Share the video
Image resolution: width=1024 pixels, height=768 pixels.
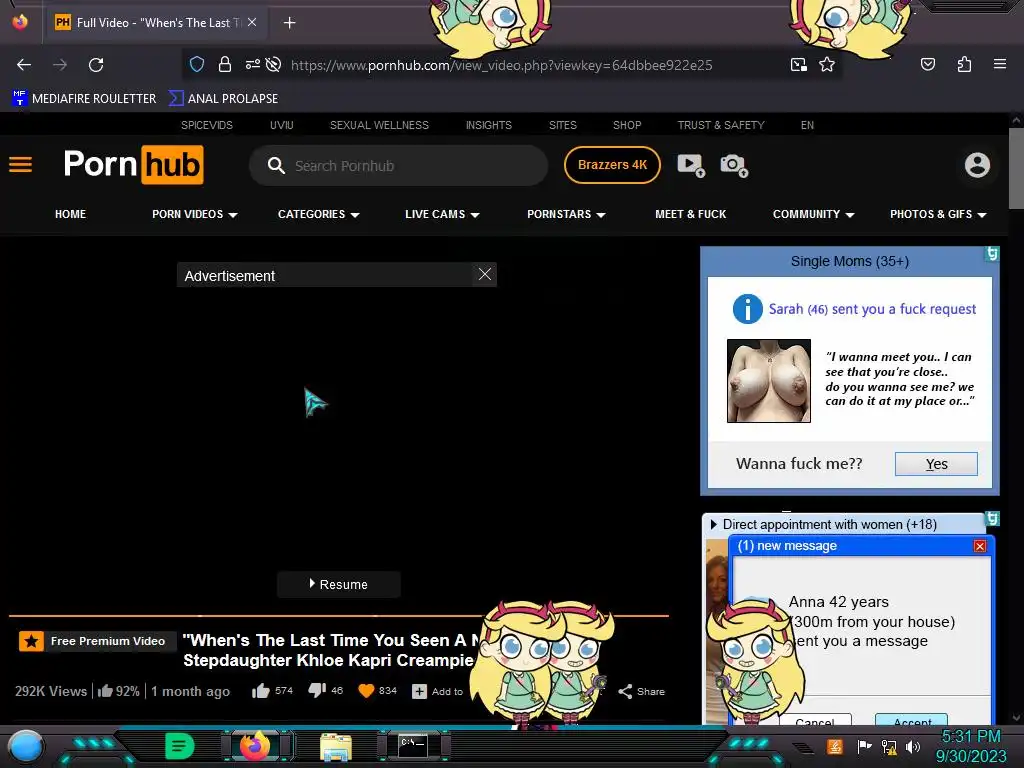pos(641,691)
